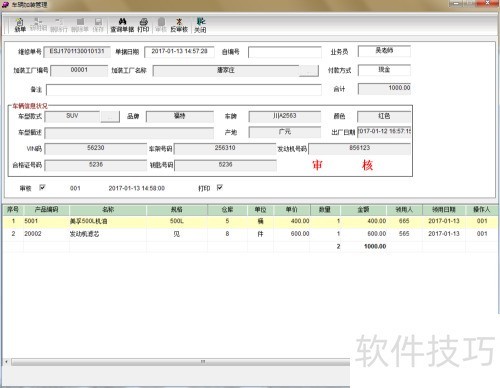Click the 金额 column header
The width and height of the screenshot is (500, 388).
point(363,210)
